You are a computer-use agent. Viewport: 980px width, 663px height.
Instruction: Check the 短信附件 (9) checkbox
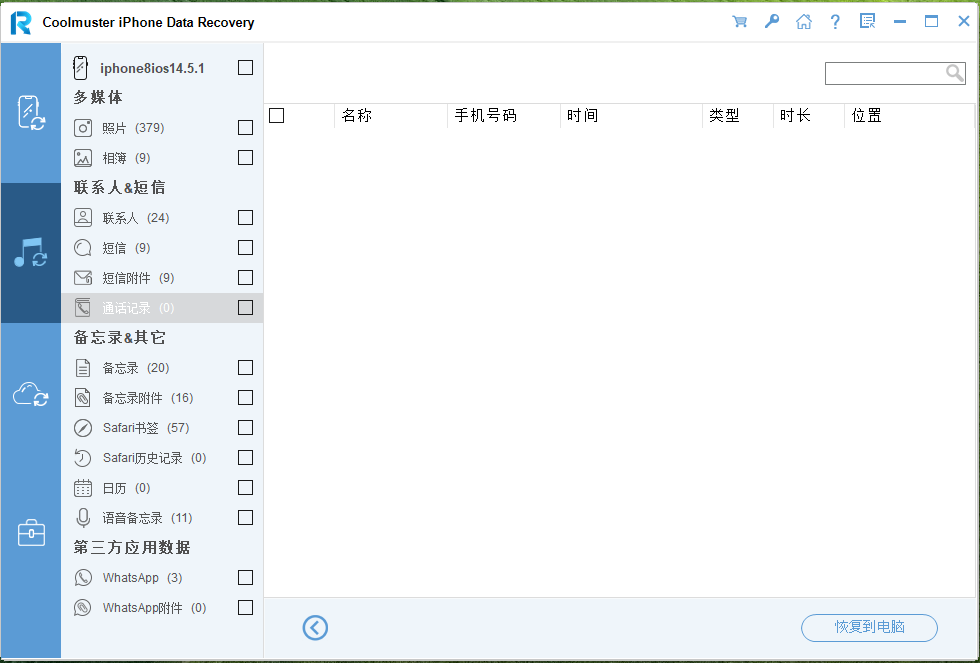pyautogui.click(x=246, y=277)
